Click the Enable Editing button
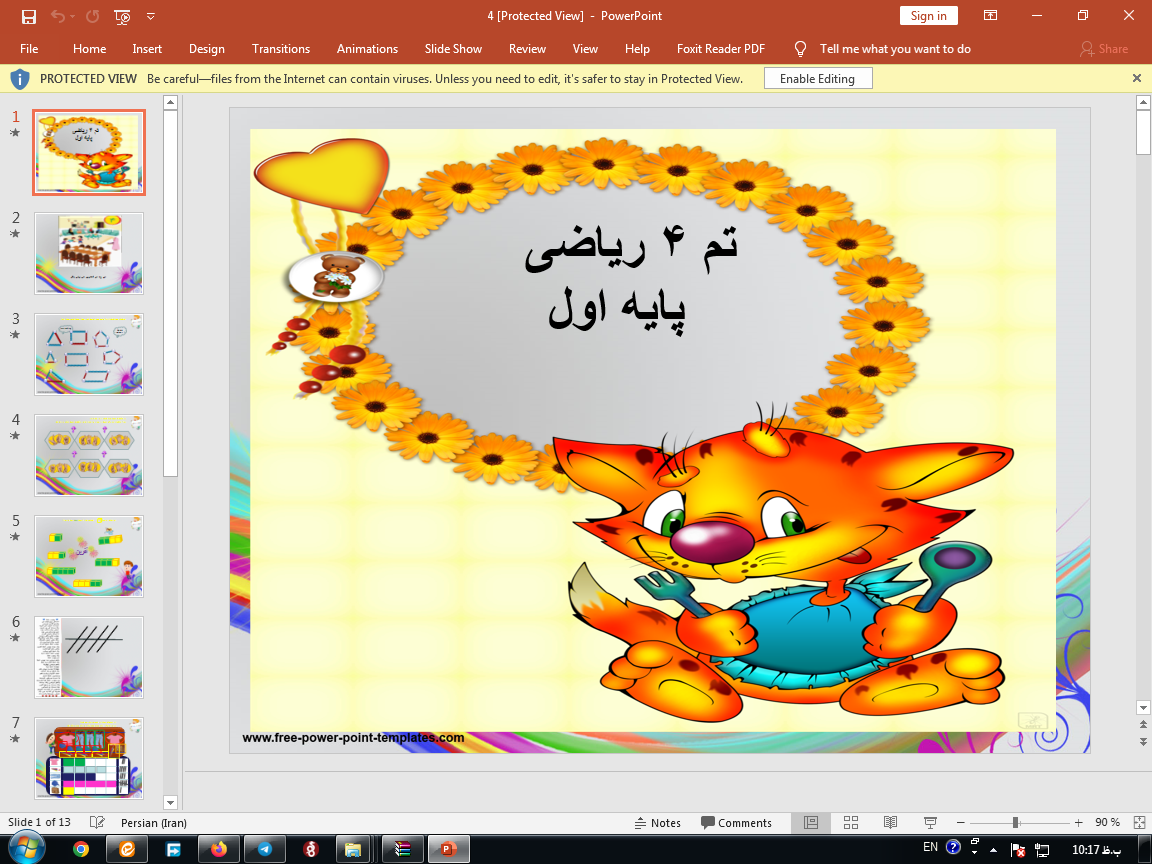The image size is (1152, 864). click(x=817, y=78)
